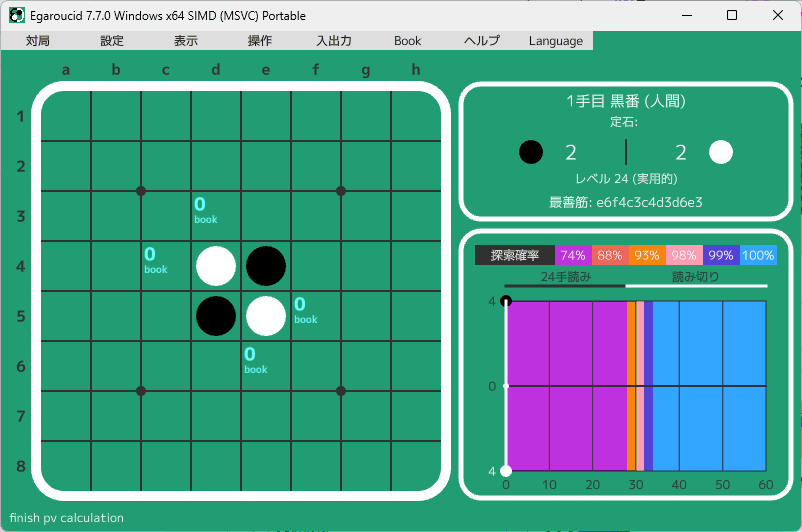Play the e6 book move square

[x=266, y=365]
